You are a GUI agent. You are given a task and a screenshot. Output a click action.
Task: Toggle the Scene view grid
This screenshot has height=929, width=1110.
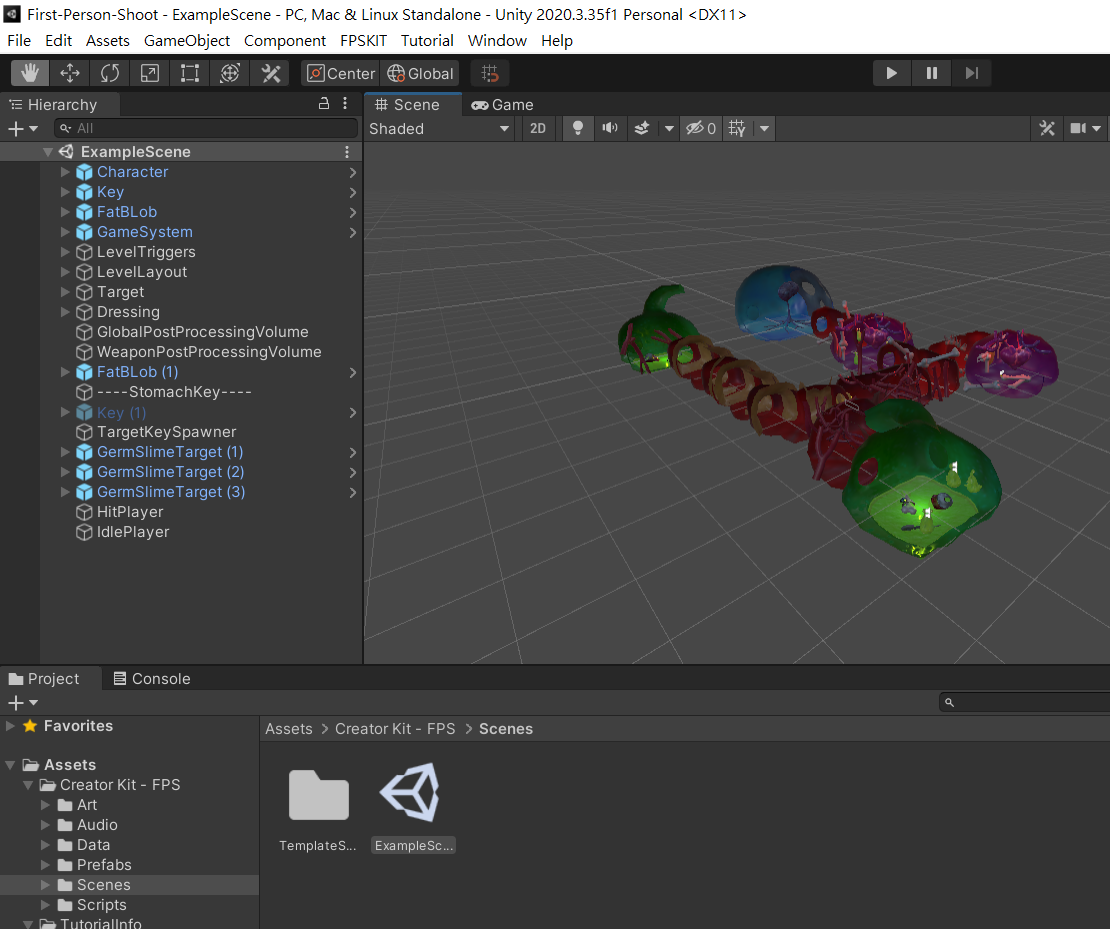coord(737,128)
